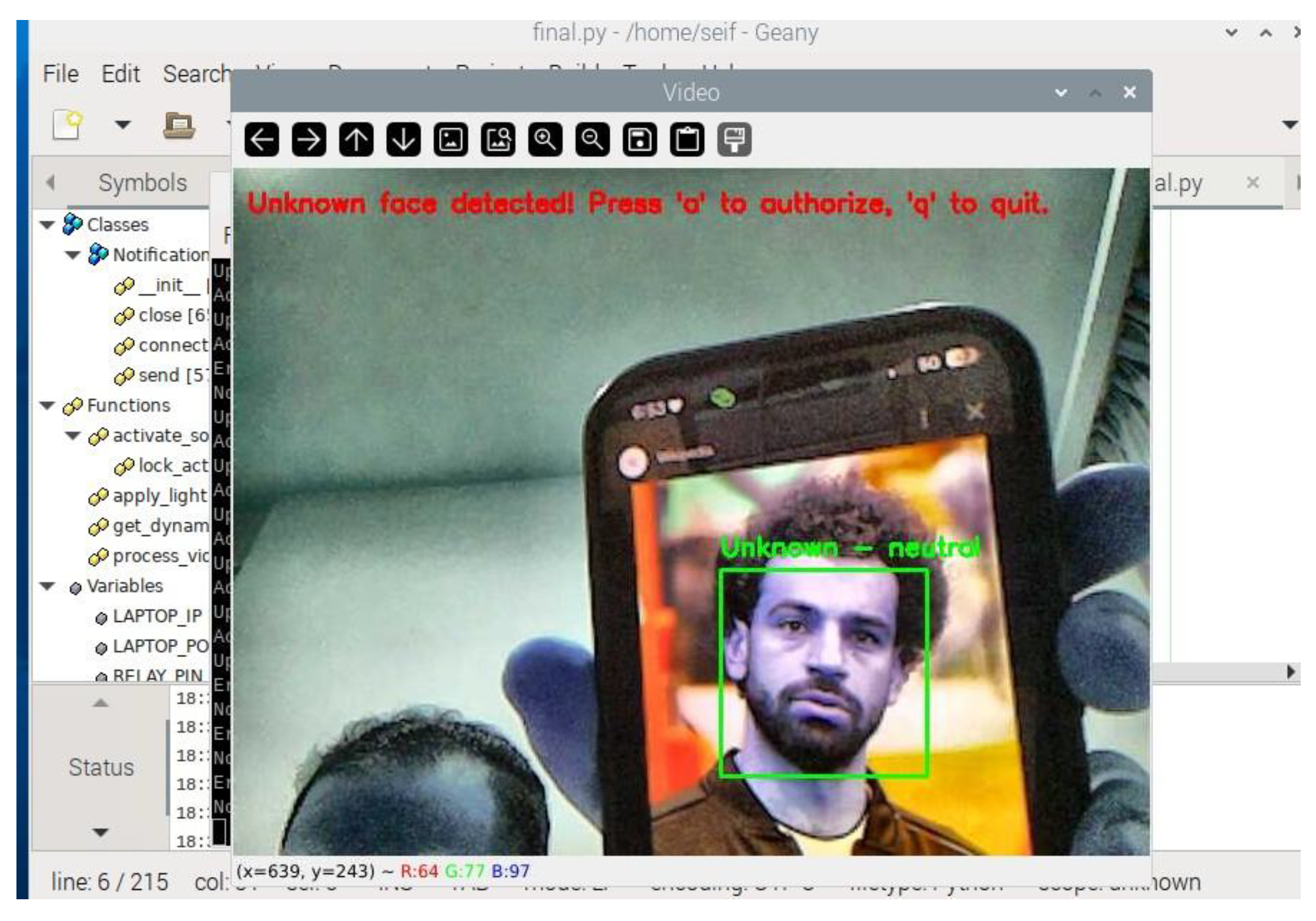Click the fit-to-window image icon

[x=498, y=140]
